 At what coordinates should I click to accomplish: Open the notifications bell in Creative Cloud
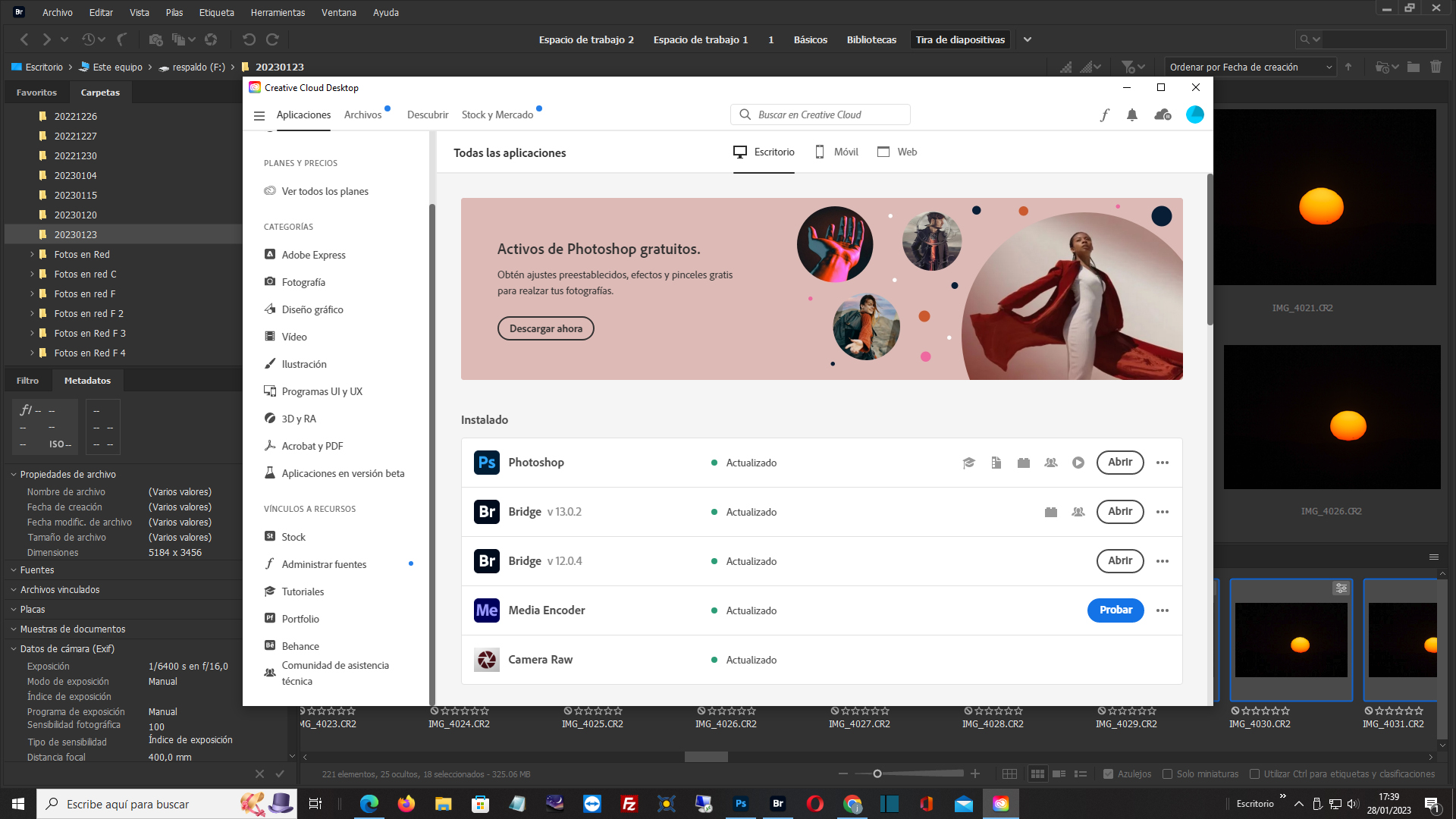click(x=1132, y=115)
